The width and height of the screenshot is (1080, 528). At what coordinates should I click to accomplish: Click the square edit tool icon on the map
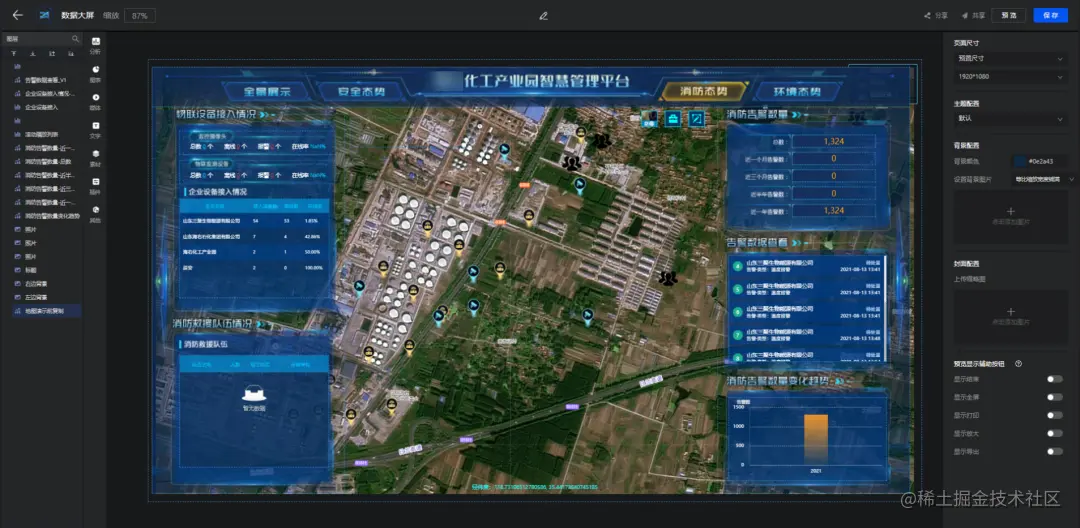tap(697, 118)
